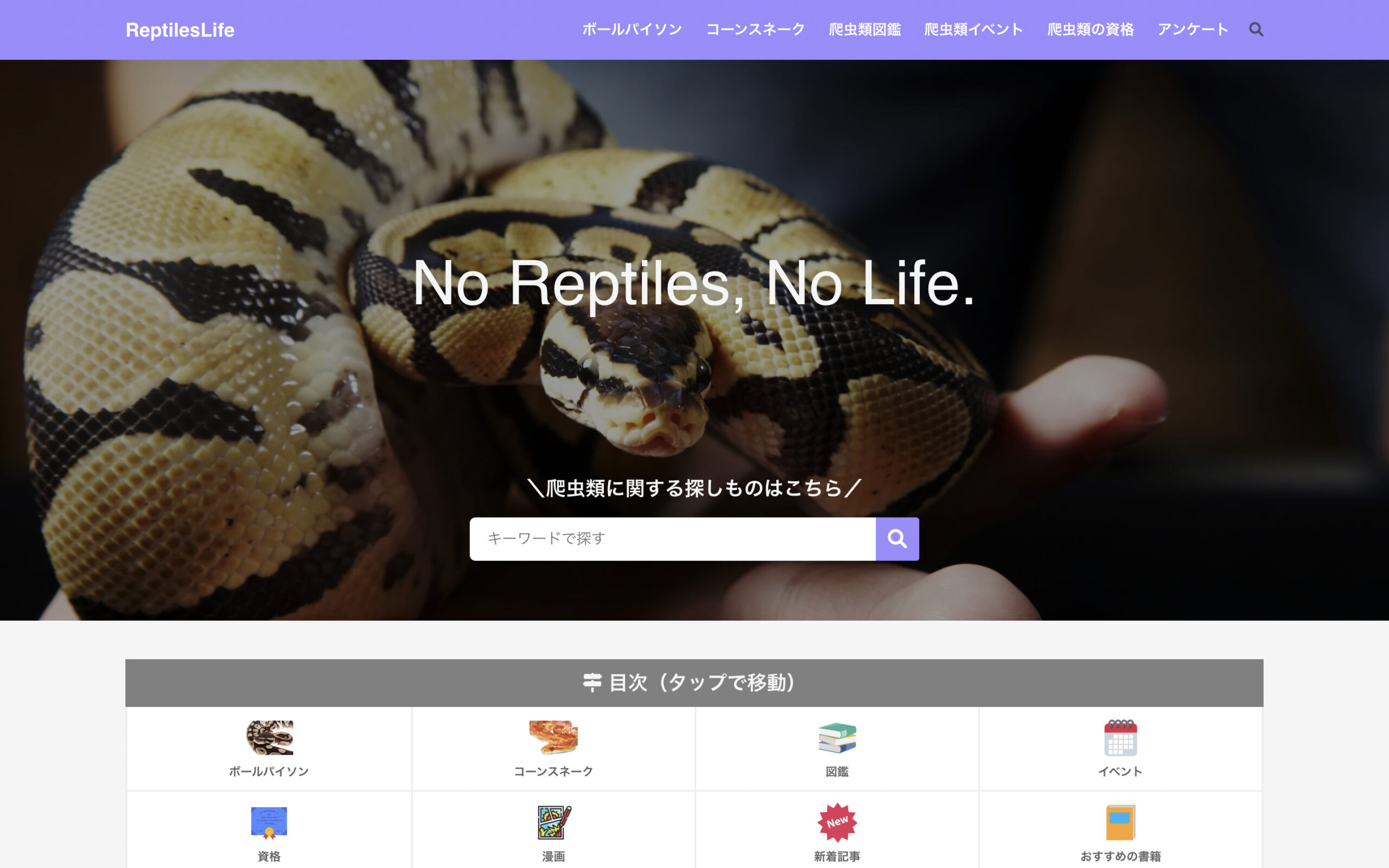This screenshot has height=868, width=1389.
Task: Click the 漫画 comic drawing icon
Action: coord(553,822)
